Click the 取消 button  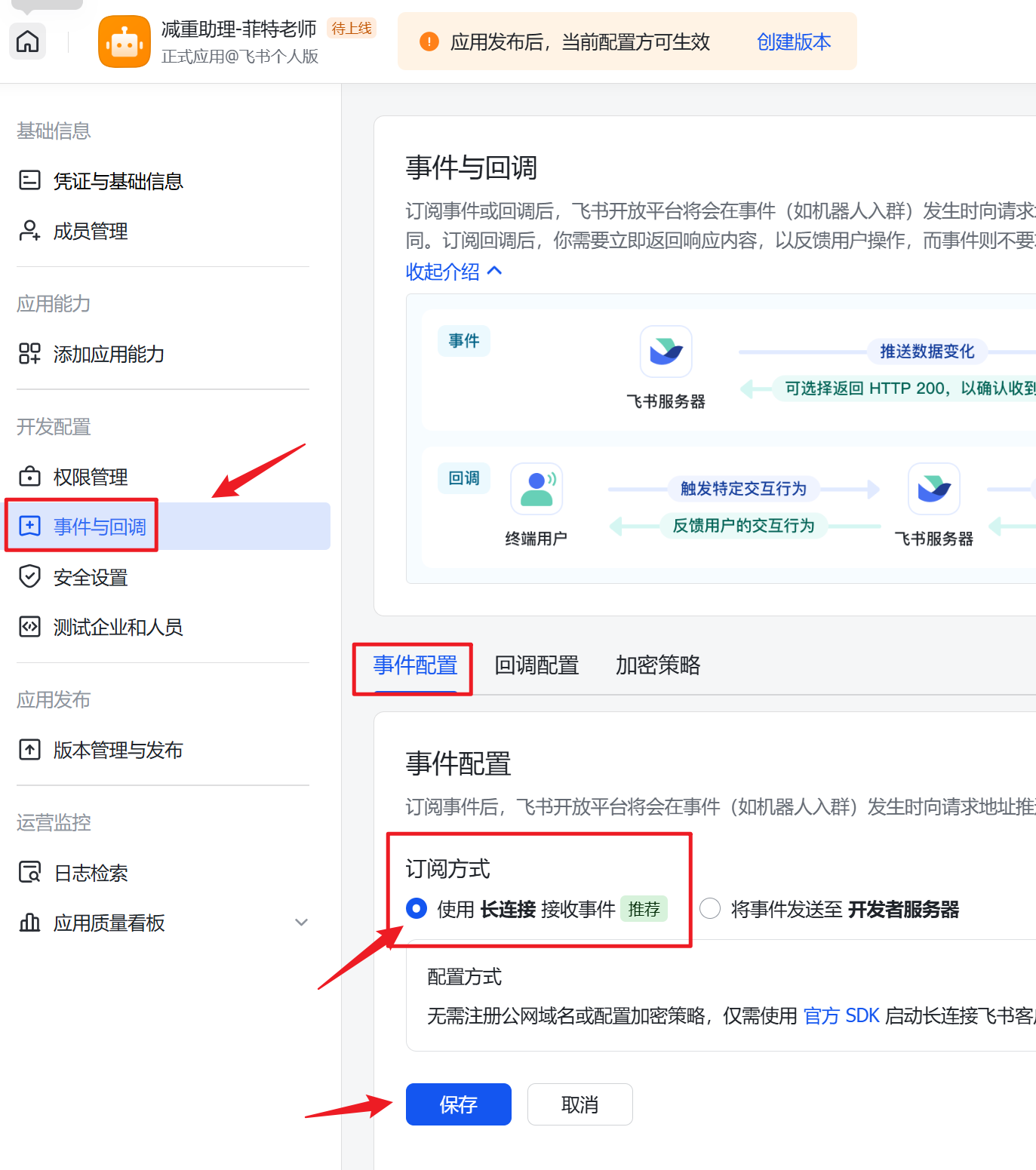(579, 1104)
